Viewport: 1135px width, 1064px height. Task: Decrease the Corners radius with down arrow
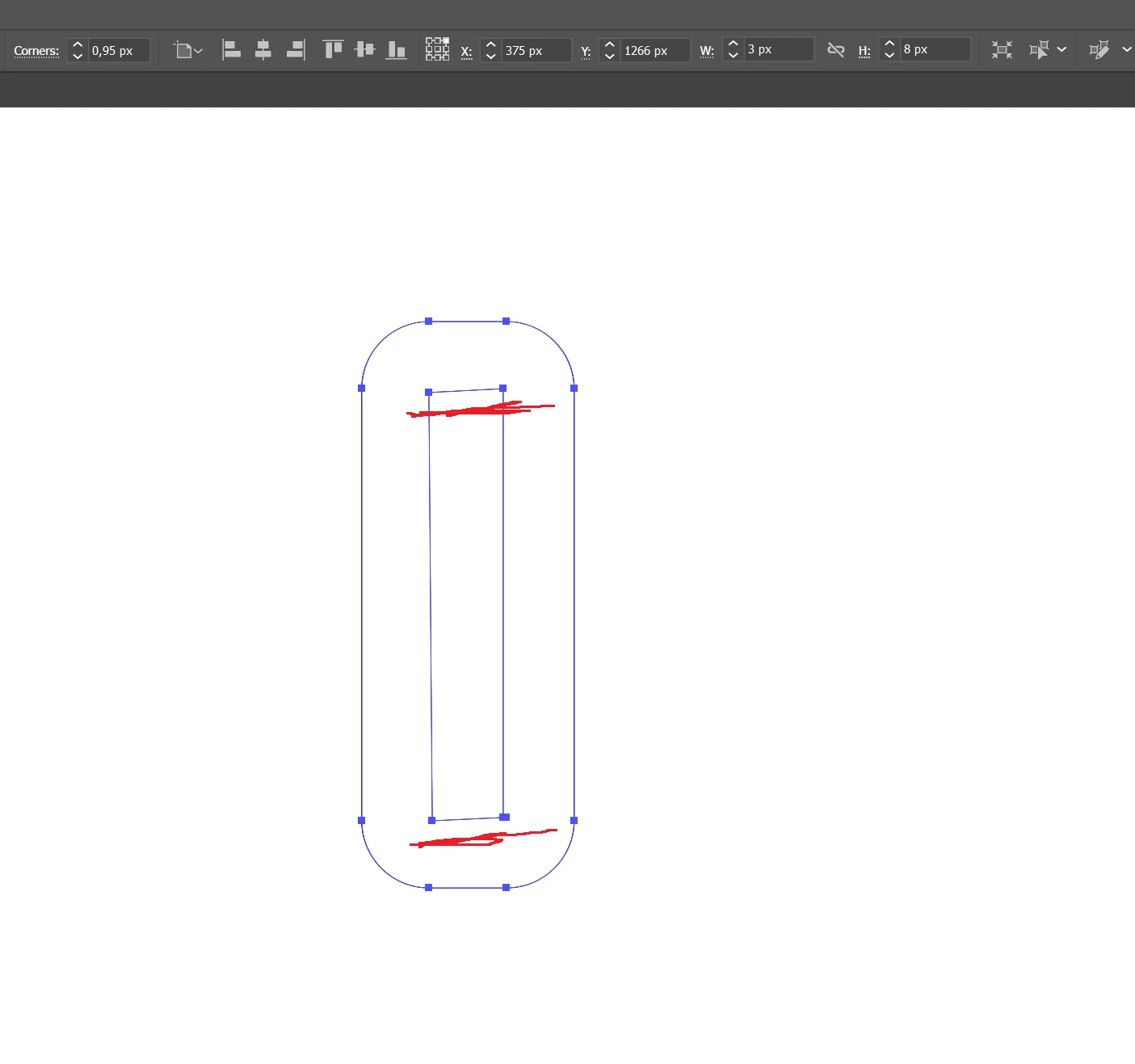(x=78, y=56)
